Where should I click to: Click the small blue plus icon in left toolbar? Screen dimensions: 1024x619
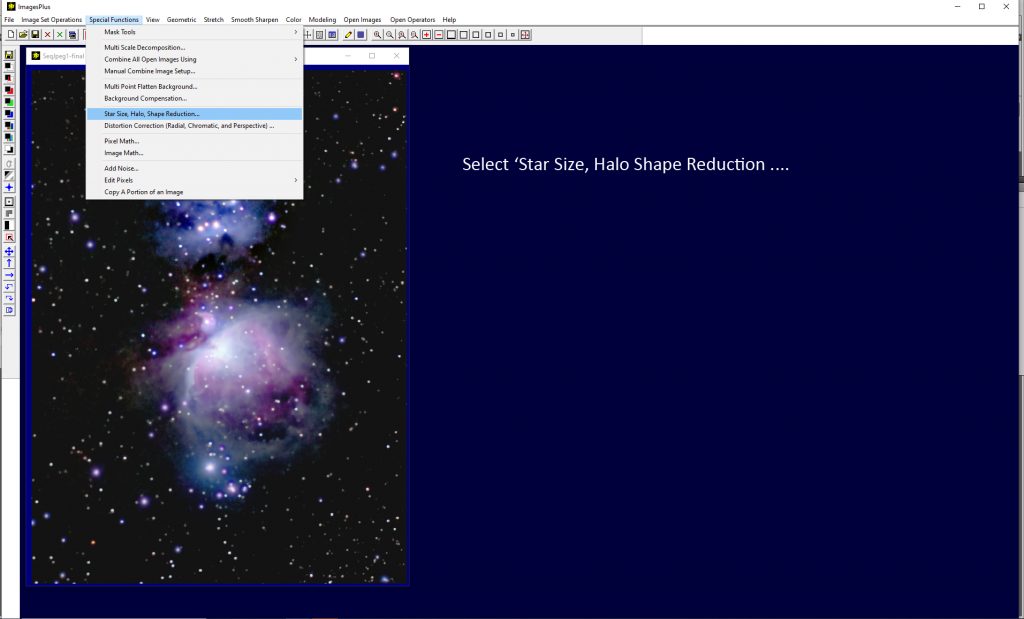point(9,187)
